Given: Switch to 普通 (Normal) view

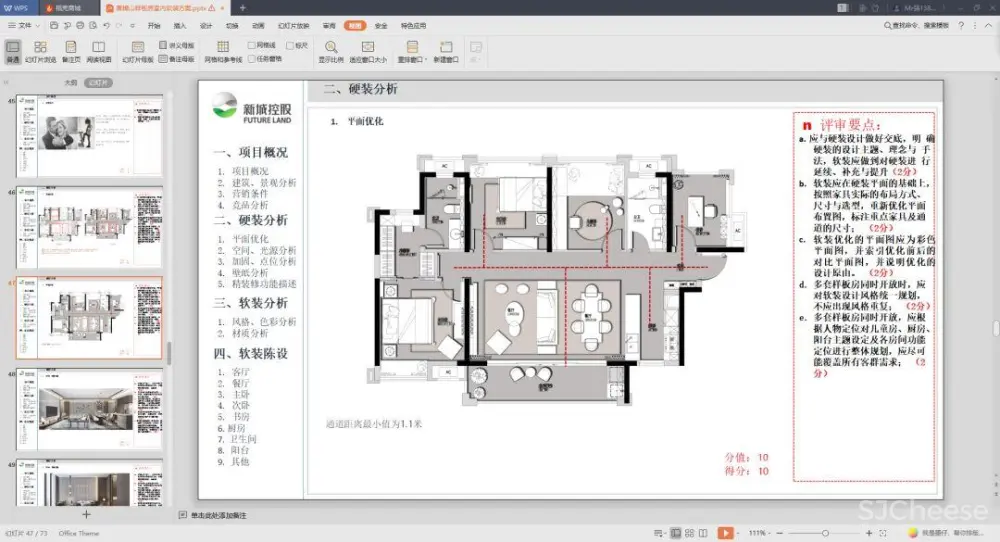Looking at the screenshot, I should 13,51.
